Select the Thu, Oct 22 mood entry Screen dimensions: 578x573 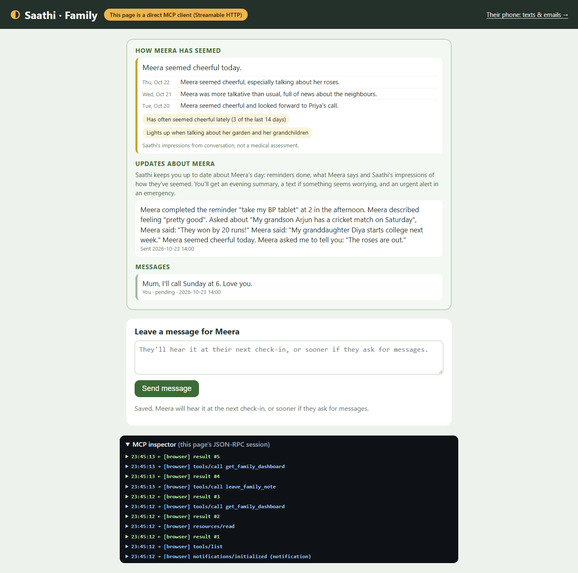tap(290, 82)
